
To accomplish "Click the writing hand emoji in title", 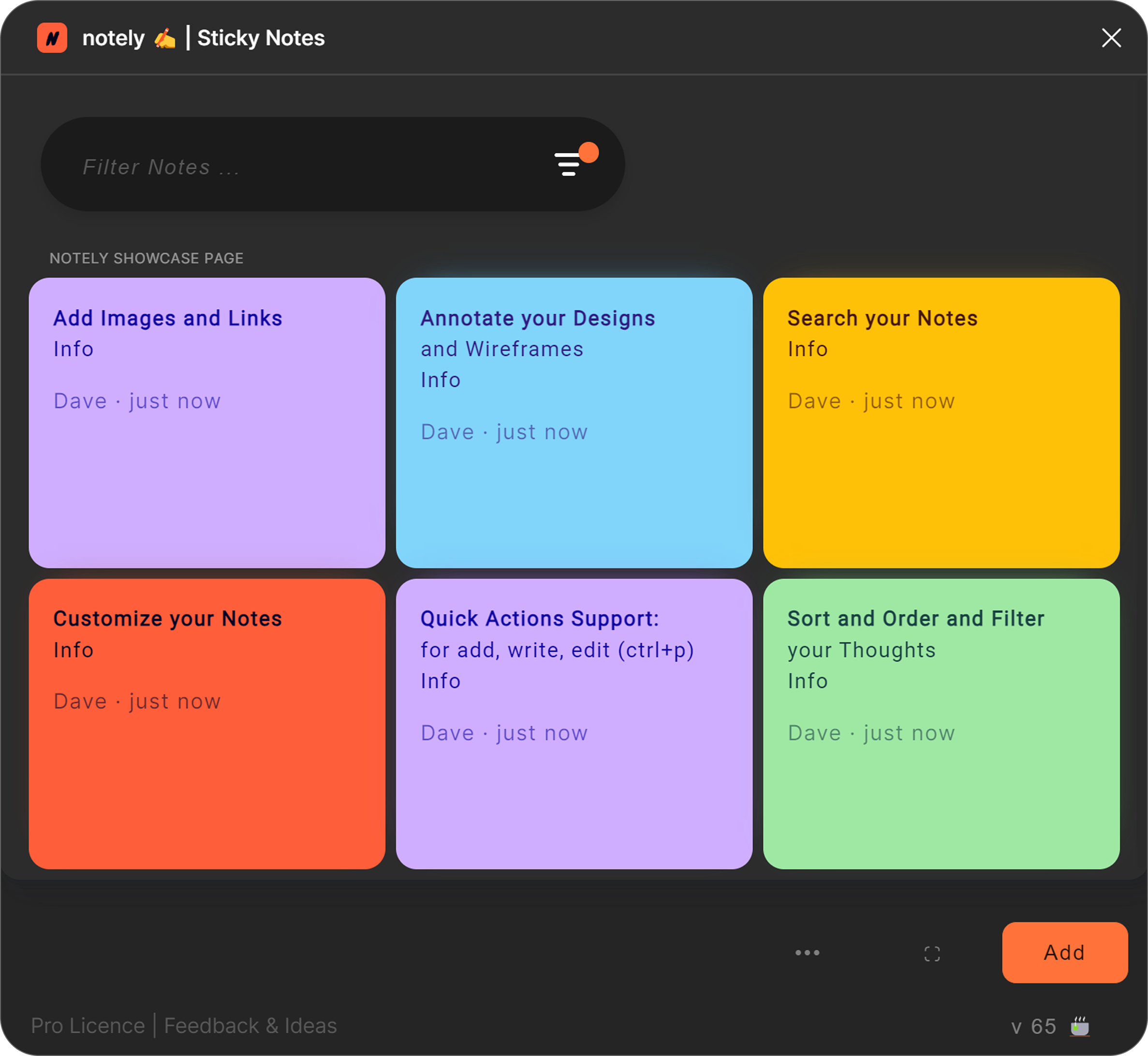I will [x=164, y=38].
